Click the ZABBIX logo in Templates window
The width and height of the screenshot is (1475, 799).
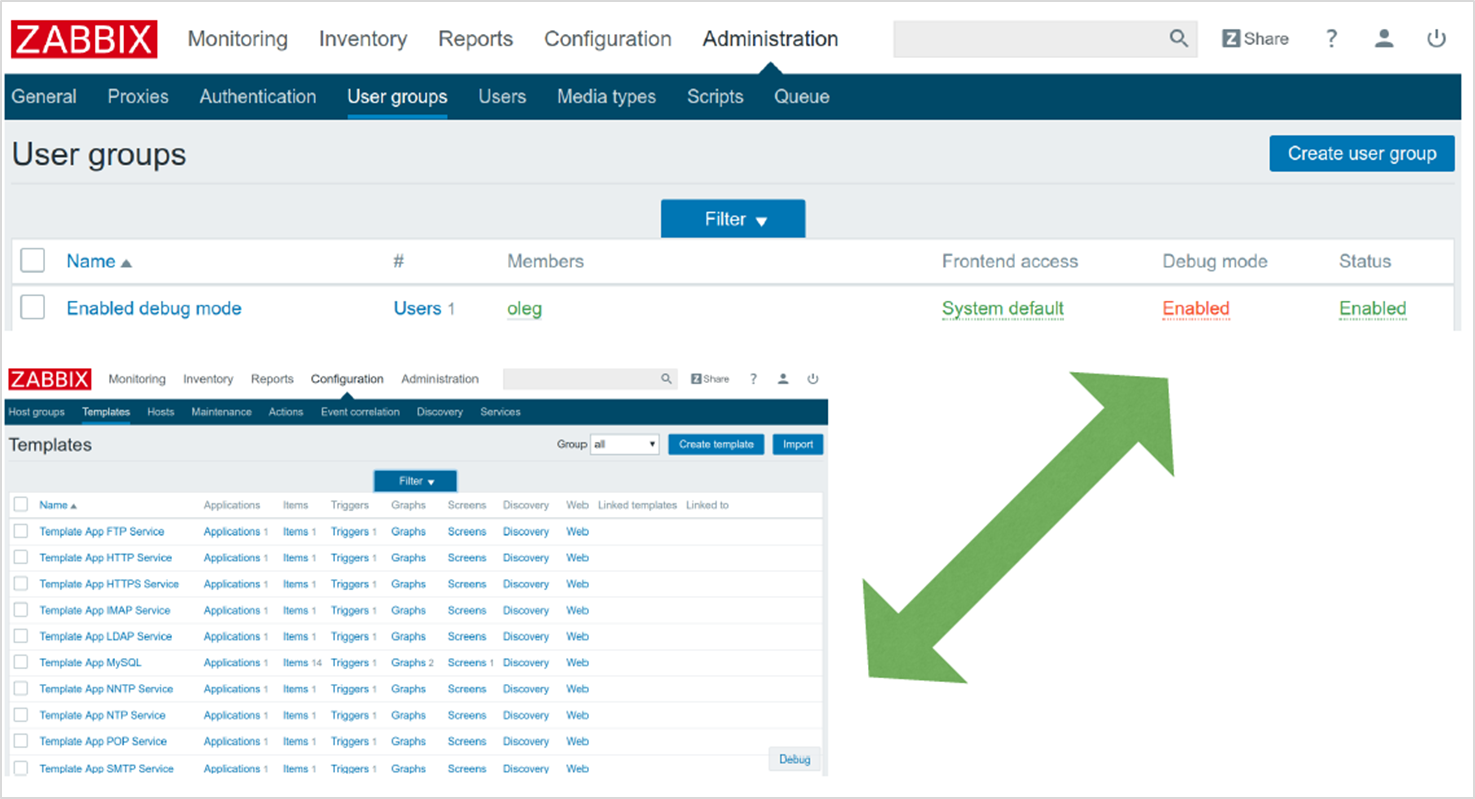[50, 379]
